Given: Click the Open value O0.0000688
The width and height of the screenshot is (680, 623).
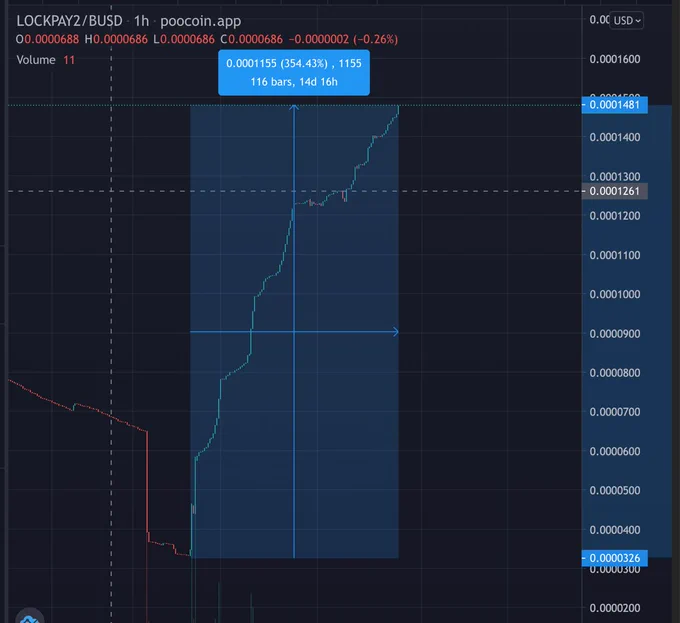Looking at the screenshot, I should point(47,39).
